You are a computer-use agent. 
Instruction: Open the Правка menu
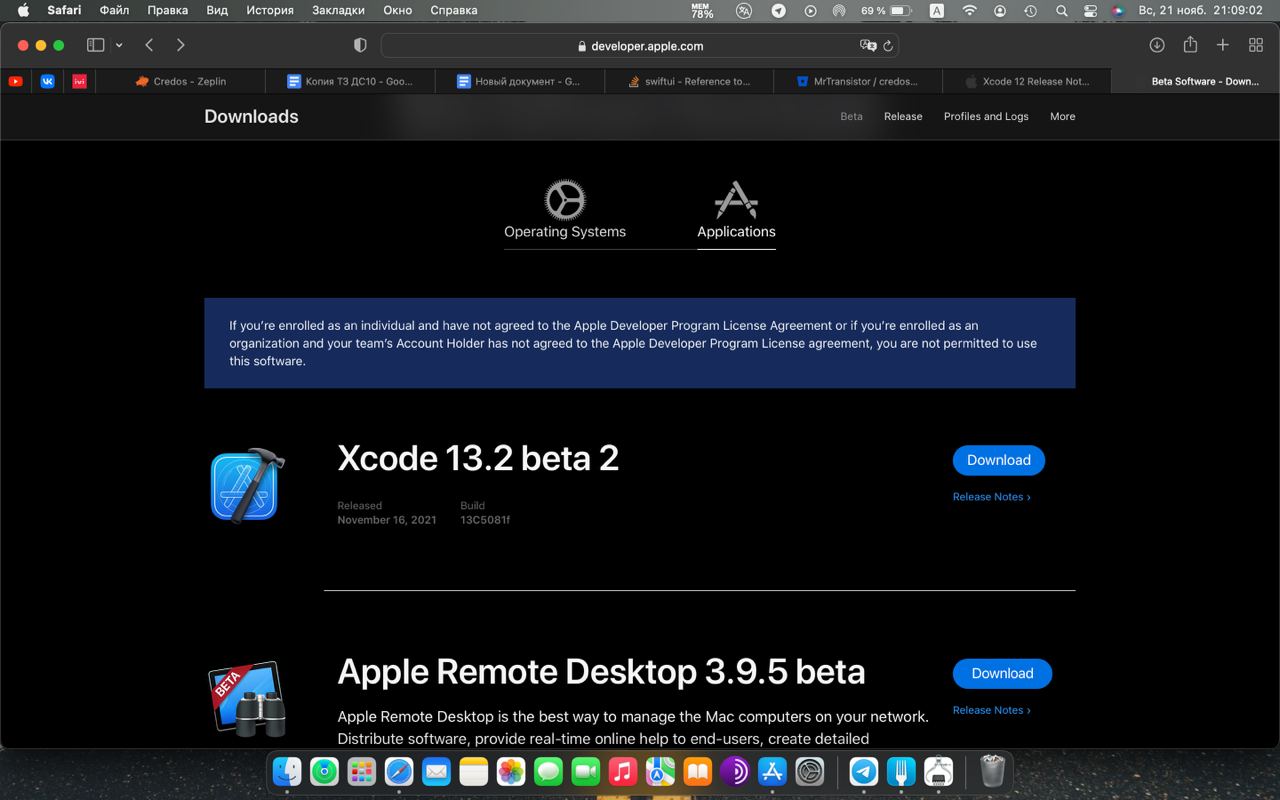(167, 10)
